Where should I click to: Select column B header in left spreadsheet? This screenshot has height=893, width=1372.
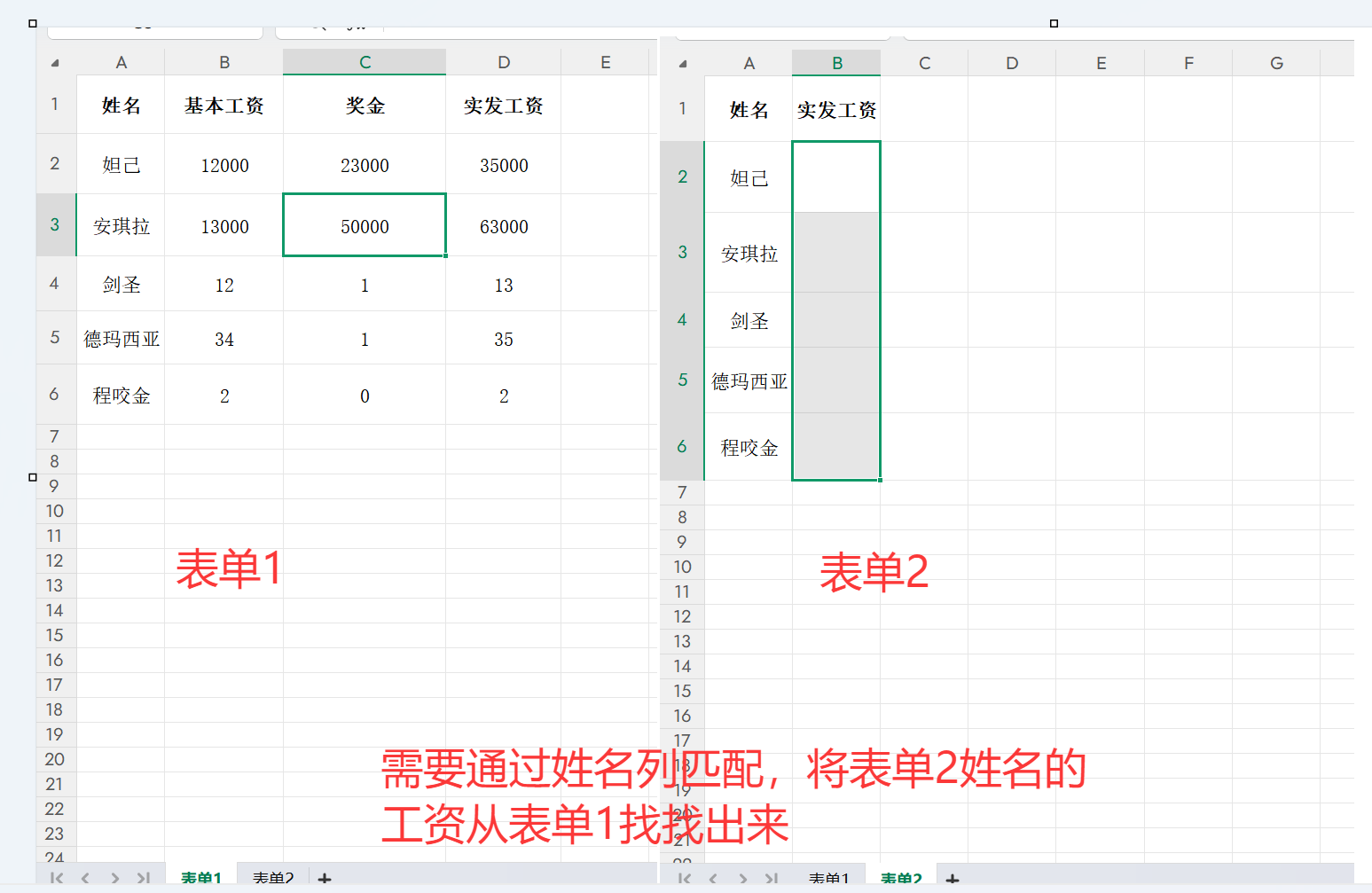(224, 62)
